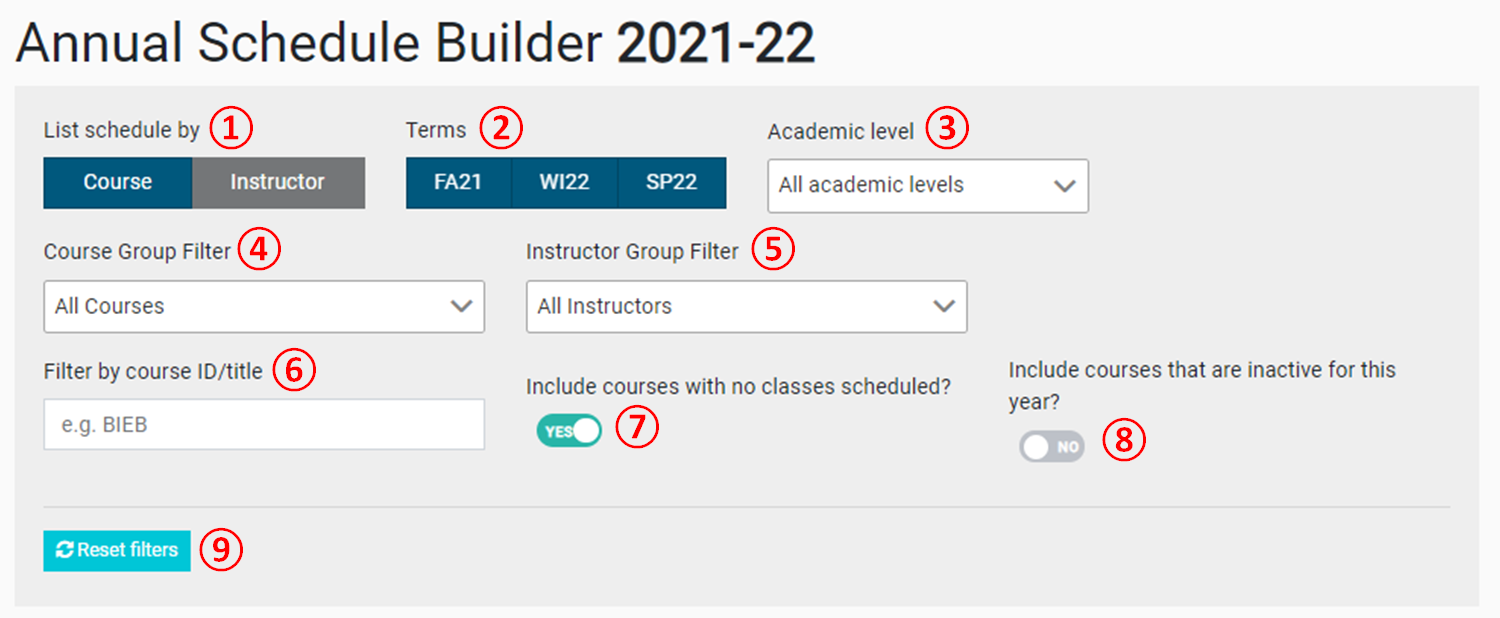Click the course ID/title filter field
This screenshot has width=1500, height=618.
tap(263, 424)
